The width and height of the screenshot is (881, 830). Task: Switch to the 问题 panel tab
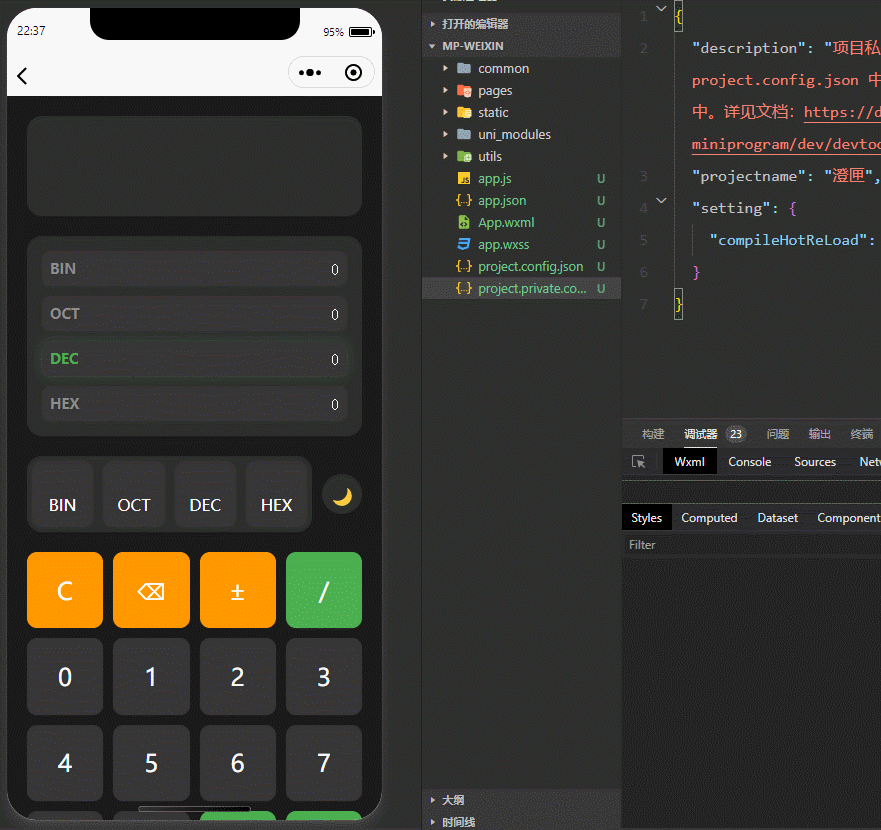click(778, 434)
